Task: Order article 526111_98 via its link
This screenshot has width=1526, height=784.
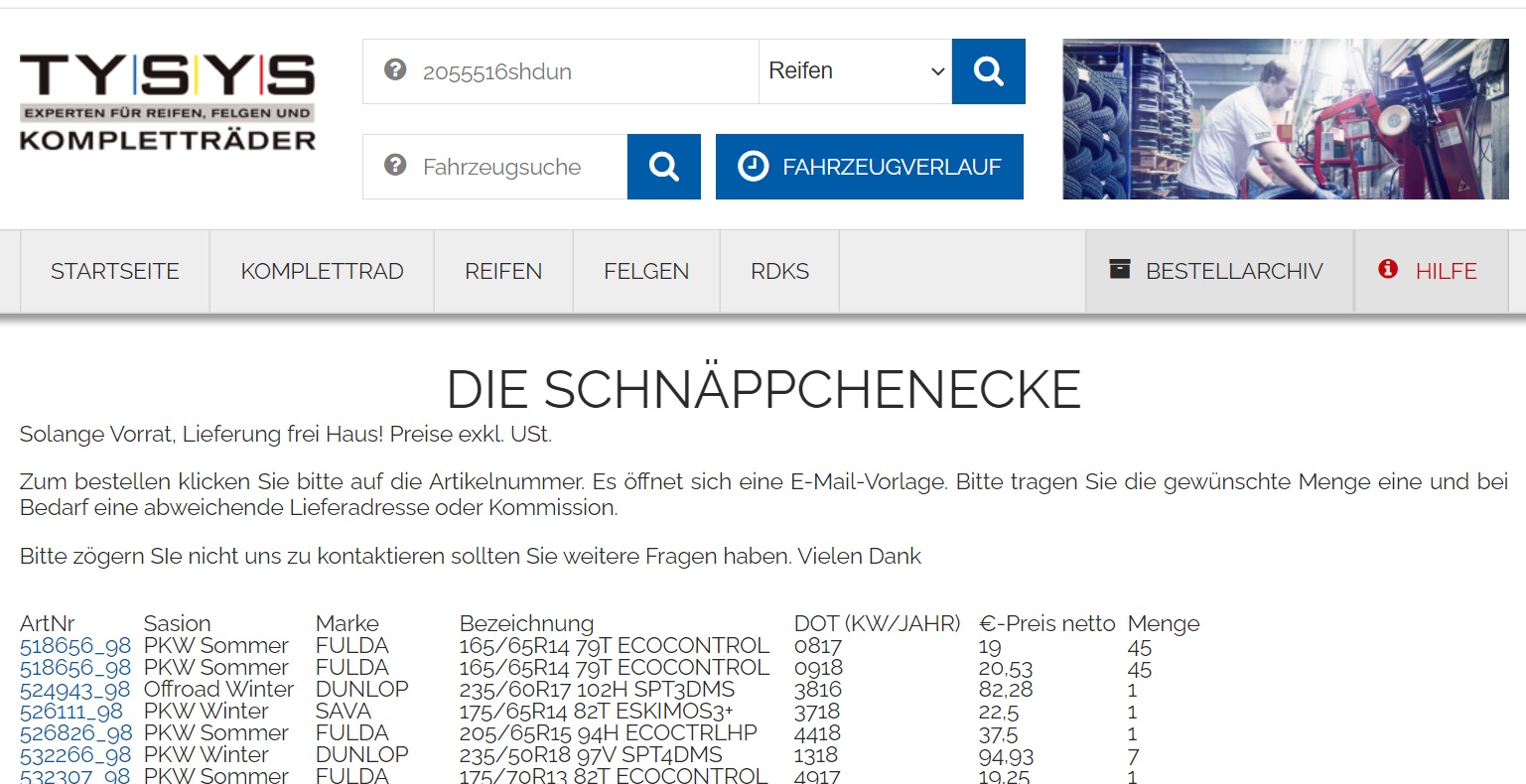Action: coord(71,712)
